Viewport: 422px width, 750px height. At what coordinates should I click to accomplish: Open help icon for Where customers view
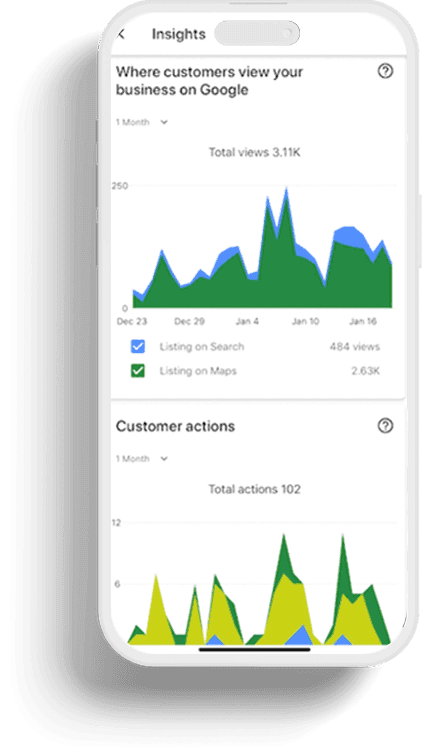[385, 71]
